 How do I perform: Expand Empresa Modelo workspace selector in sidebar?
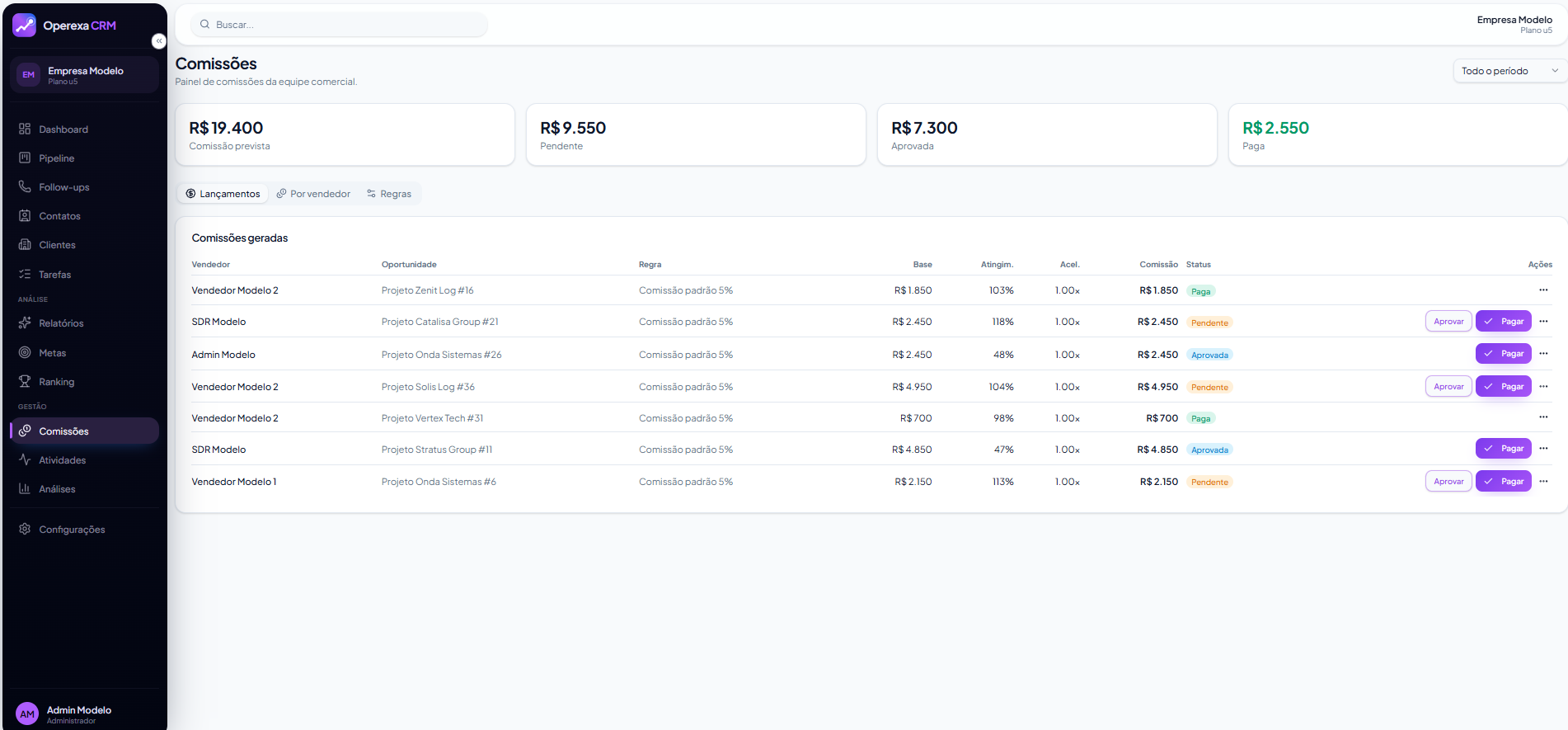84,75
